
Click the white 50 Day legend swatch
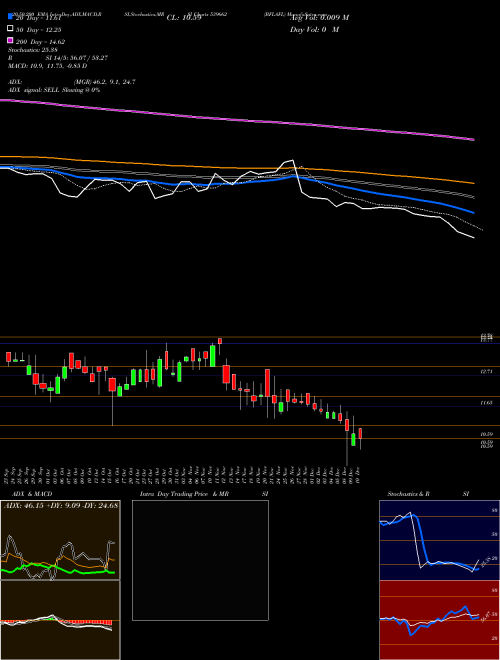10,29
